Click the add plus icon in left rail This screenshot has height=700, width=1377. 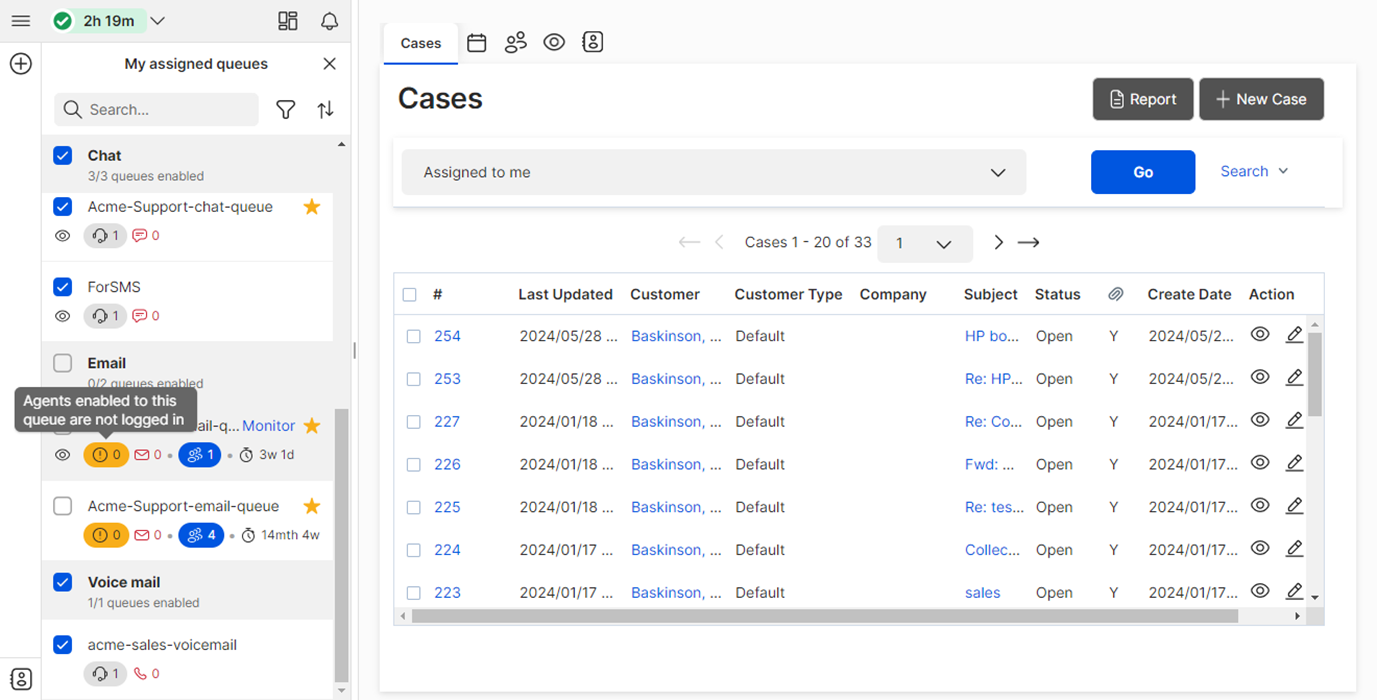pos(20,64)
